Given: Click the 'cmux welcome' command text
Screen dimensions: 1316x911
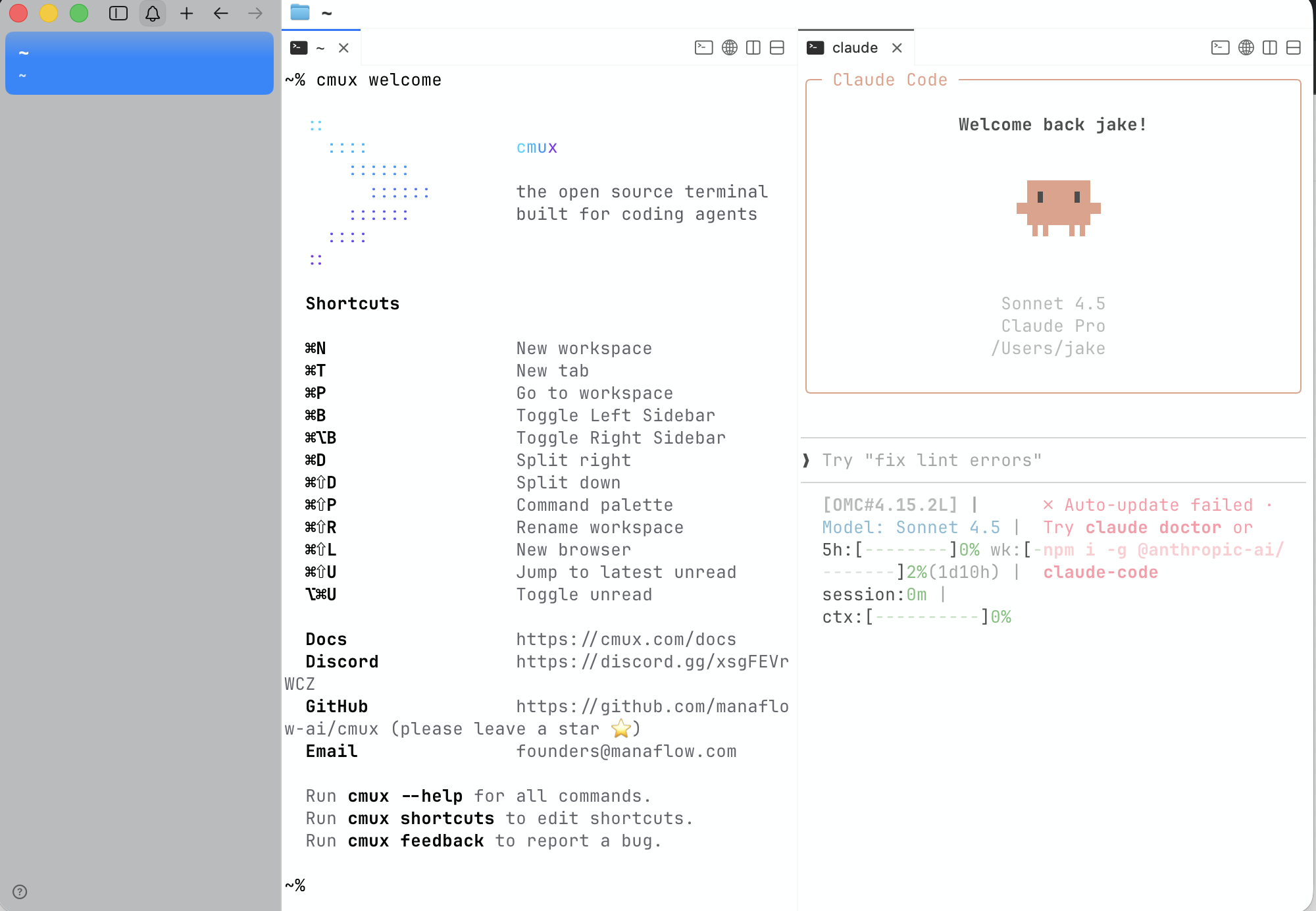Looking at the screenshot, I should pos(379,80).
